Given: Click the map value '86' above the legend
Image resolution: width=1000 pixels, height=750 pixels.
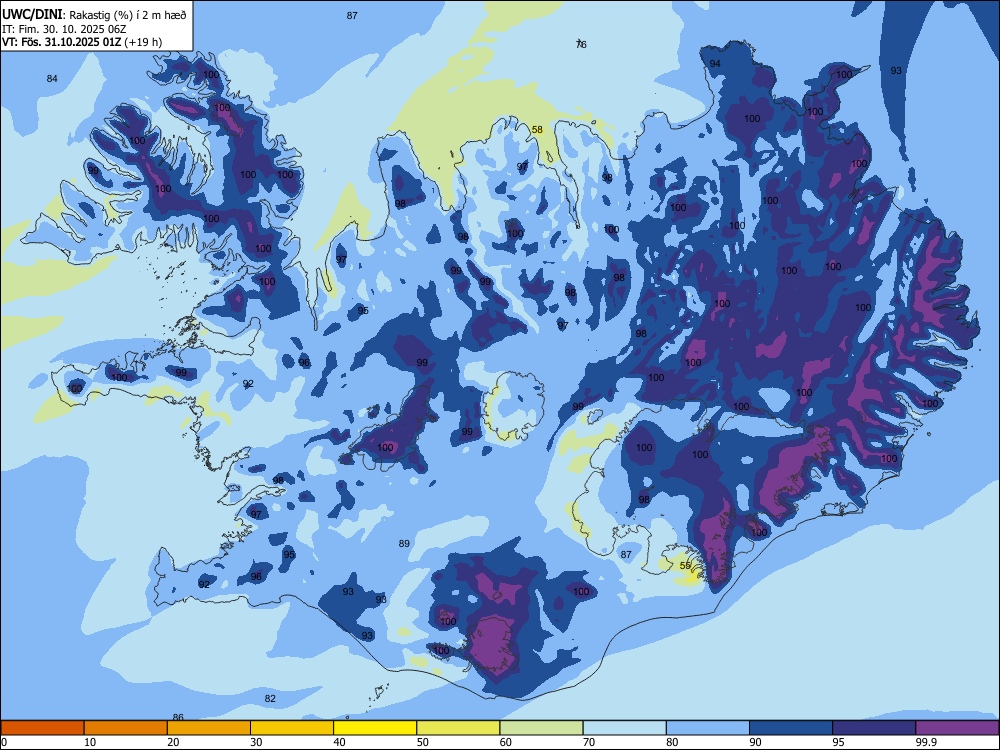Looking at the screenshot, I should 179,717.
